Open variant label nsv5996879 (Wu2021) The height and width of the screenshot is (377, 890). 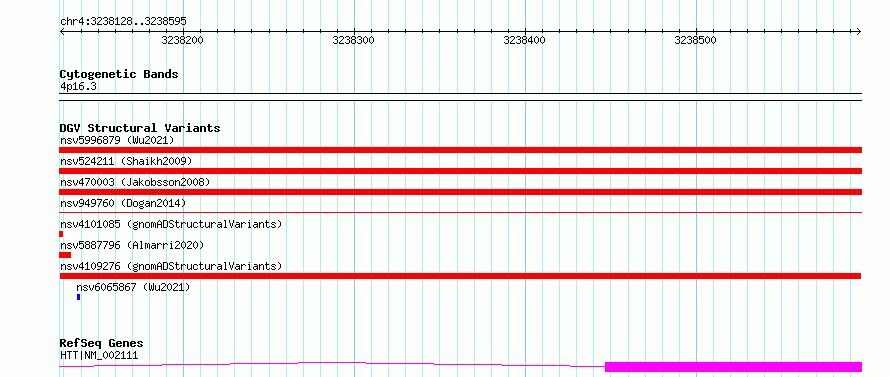pos(117,140)
